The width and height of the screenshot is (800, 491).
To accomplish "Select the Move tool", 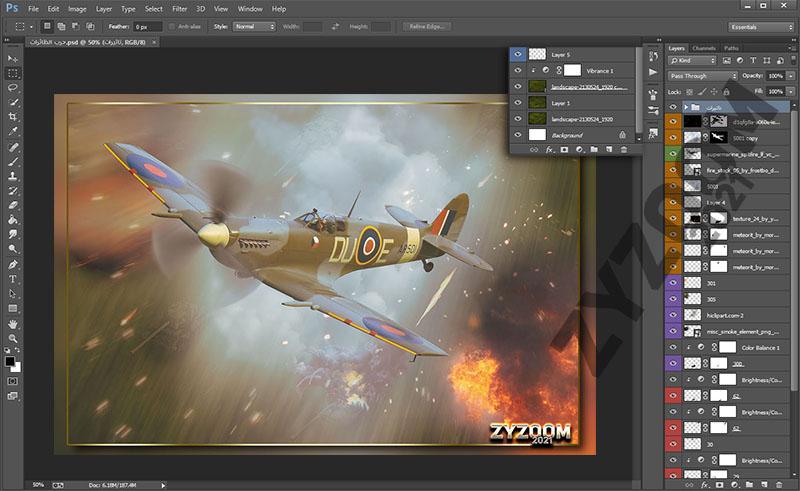I will click(13, 59).
